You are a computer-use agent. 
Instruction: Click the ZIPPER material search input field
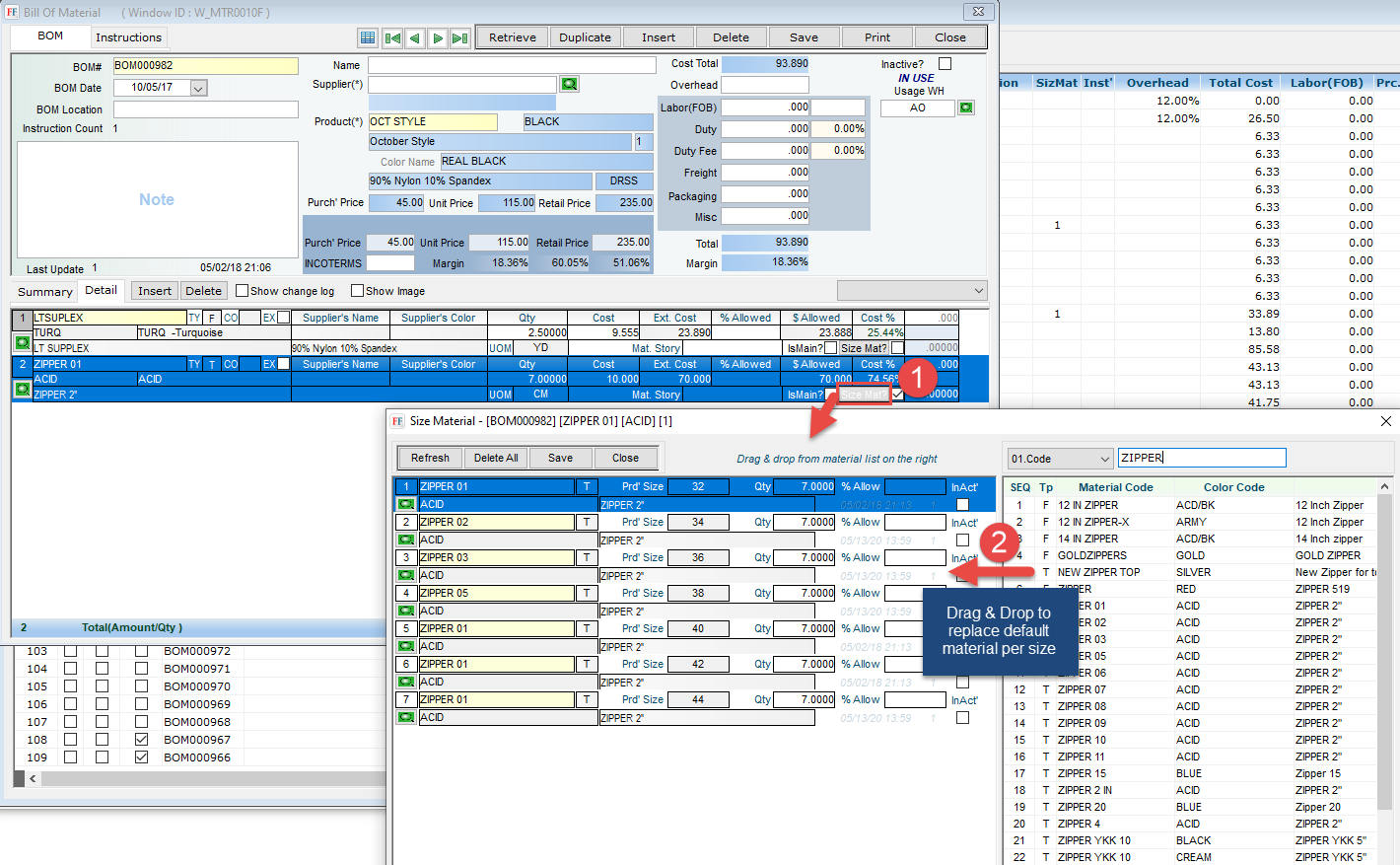click(x=1201, y=458)
